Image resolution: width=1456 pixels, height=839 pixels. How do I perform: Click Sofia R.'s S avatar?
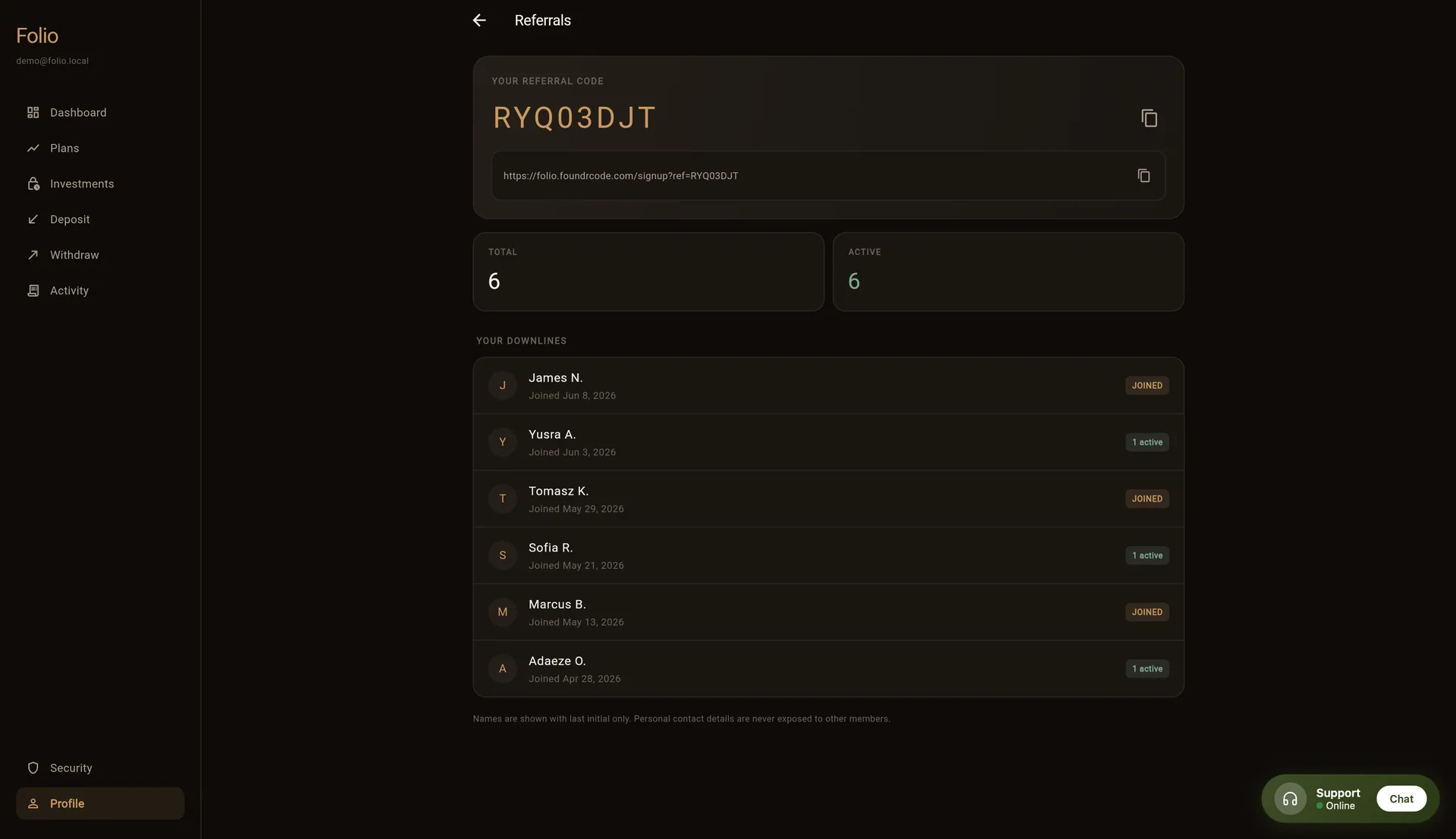click(x=502, y=555)
